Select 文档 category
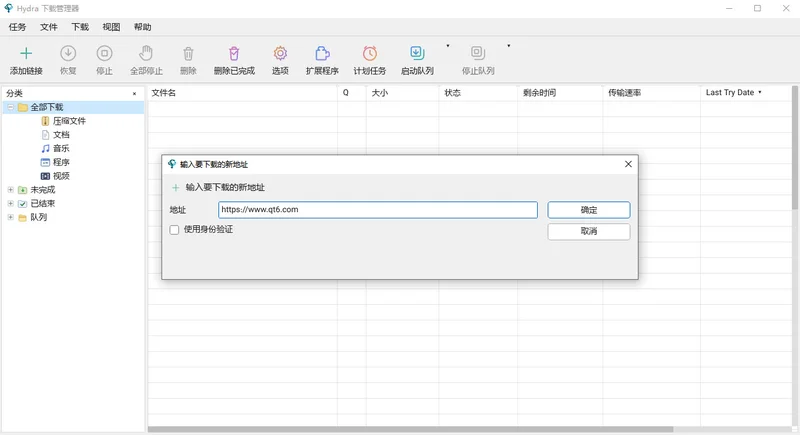The width and height of the screenshot is (800, 435). [61, 135]
